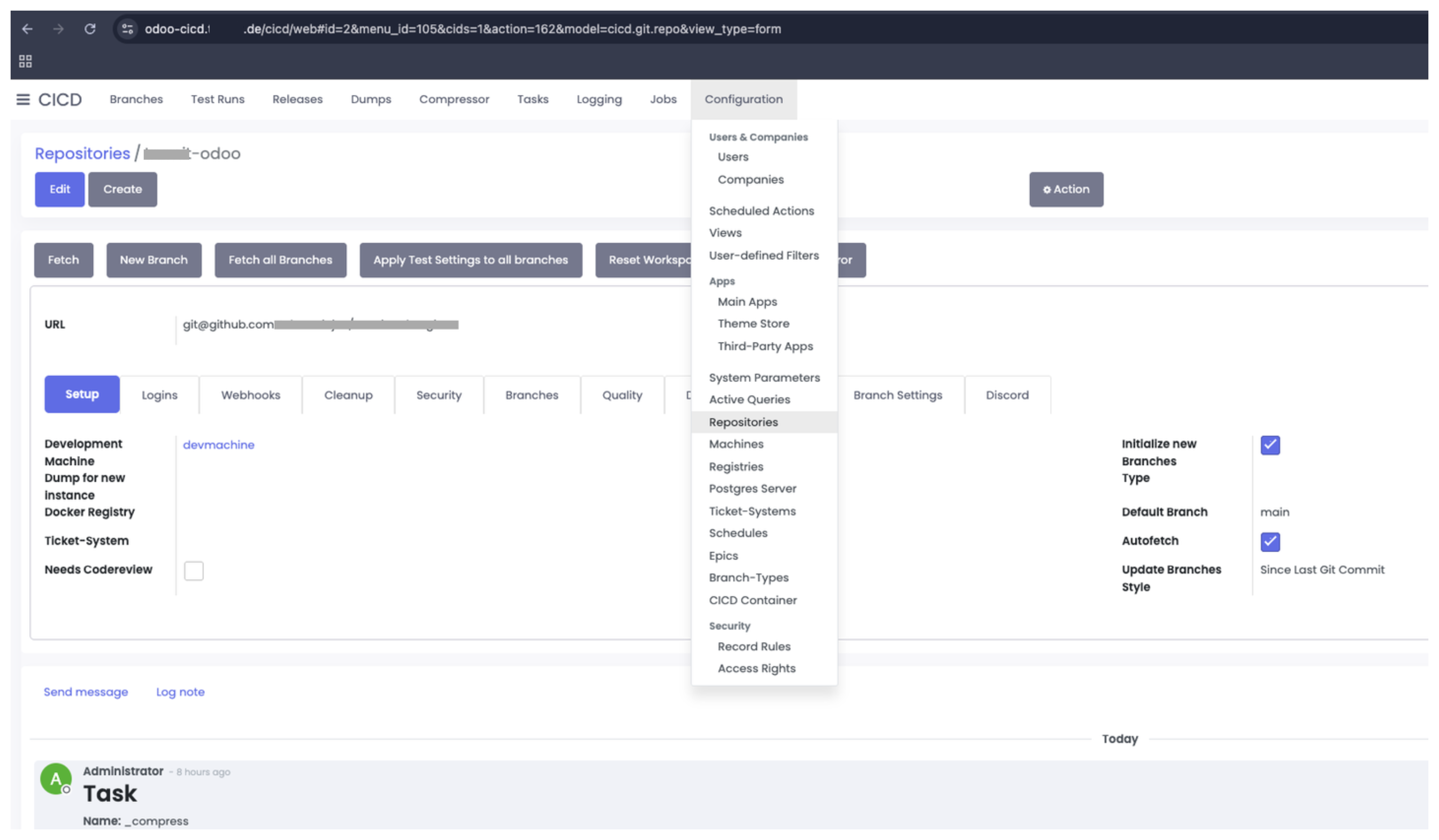This screenshot has height=840, width=1439.
Task: Click Fetch all Branches button
Action: coord(281,260)
